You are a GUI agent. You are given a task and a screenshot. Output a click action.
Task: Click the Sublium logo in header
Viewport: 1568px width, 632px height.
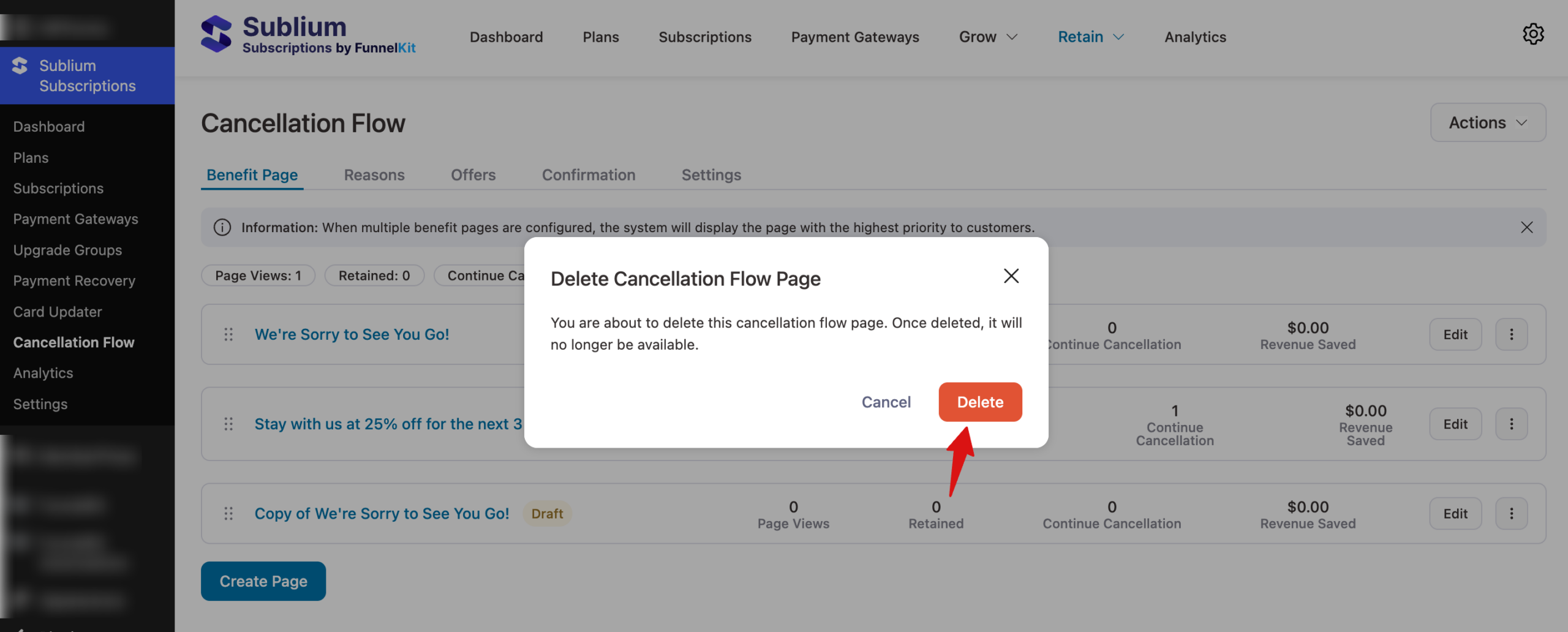pos(216,34)
